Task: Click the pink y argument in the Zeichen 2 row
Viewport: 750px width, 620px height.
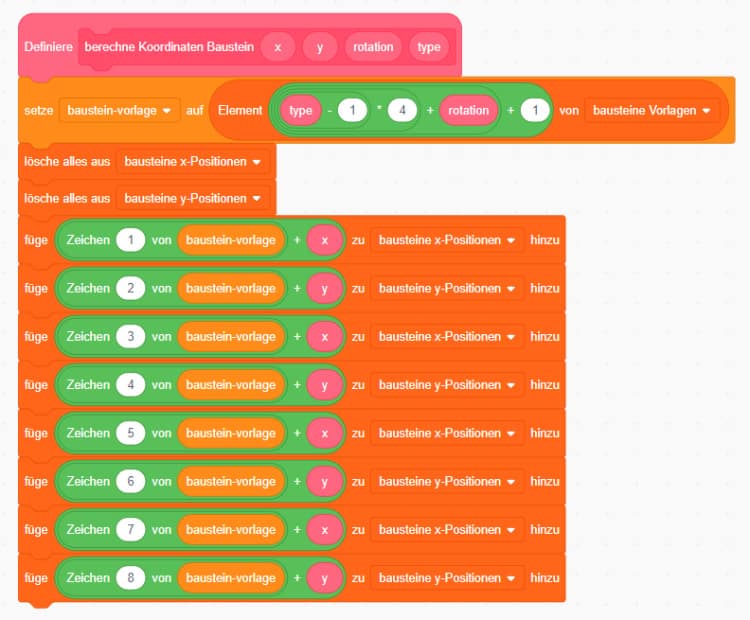Action: [x=325, y=288]
